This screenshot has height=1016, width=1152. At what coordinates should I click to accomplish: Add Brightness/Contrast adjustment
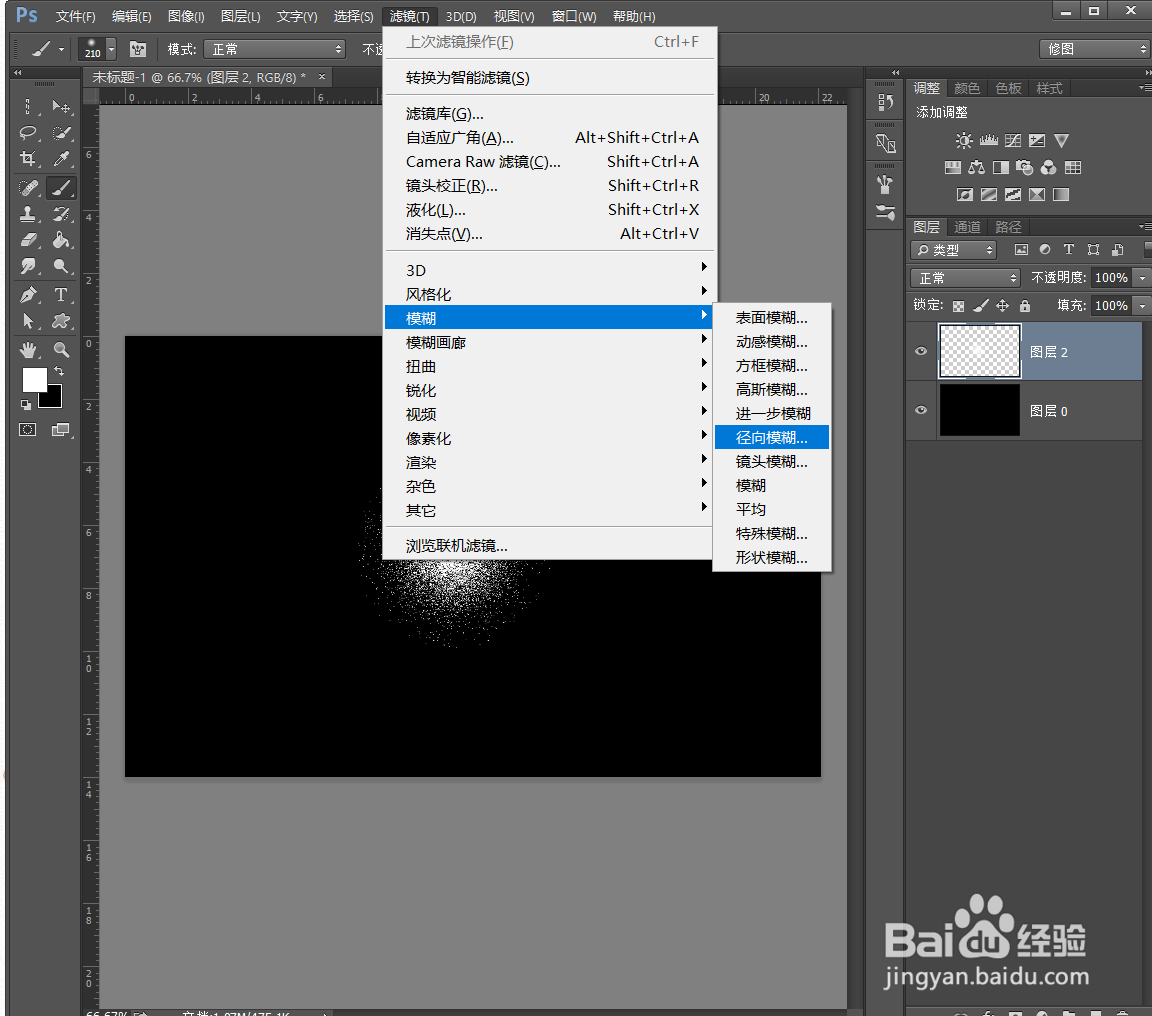click(964, 140)
